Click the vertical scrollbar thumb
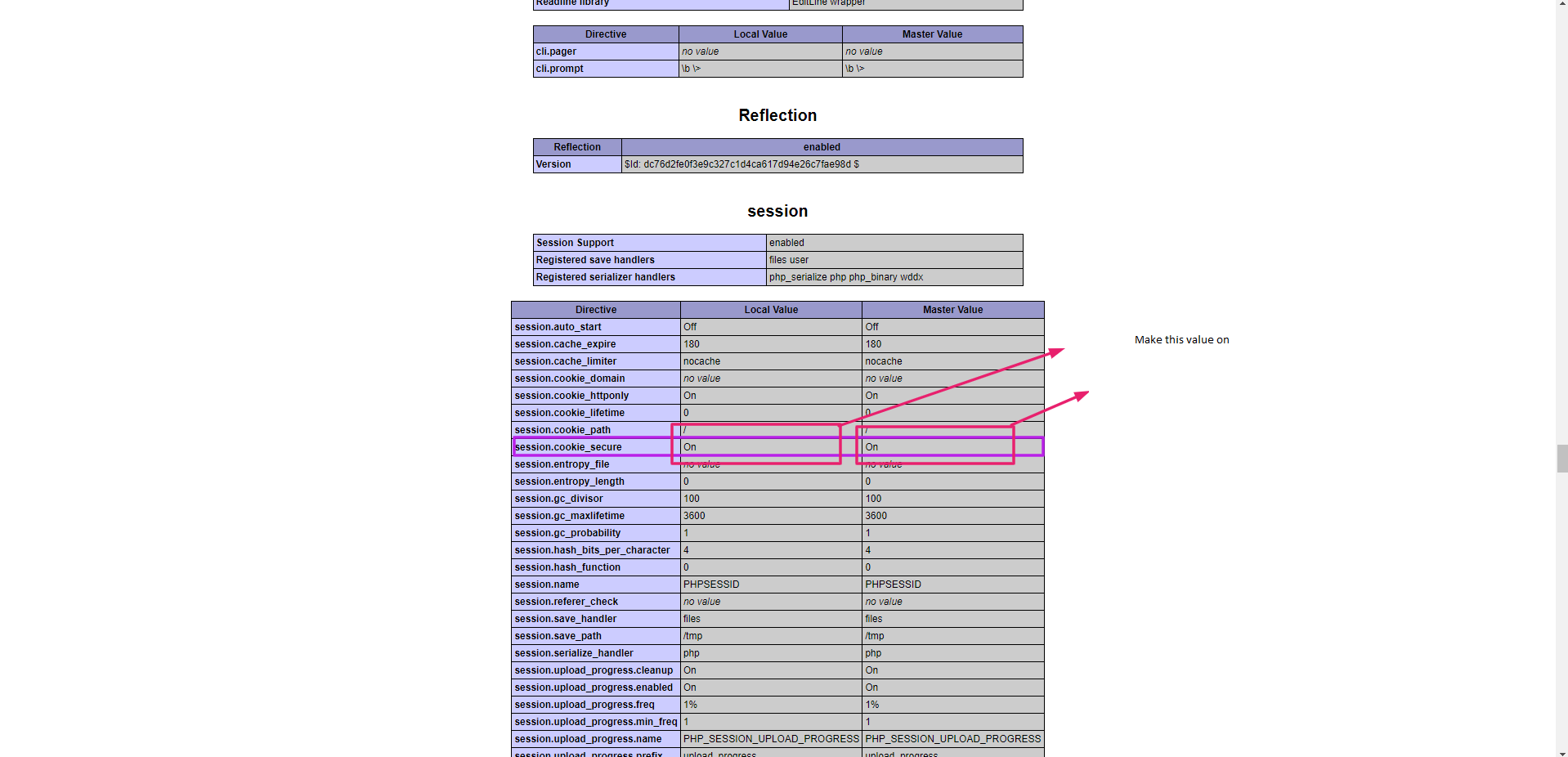Screen dimensions: 1568x757 click(1561, 459)
